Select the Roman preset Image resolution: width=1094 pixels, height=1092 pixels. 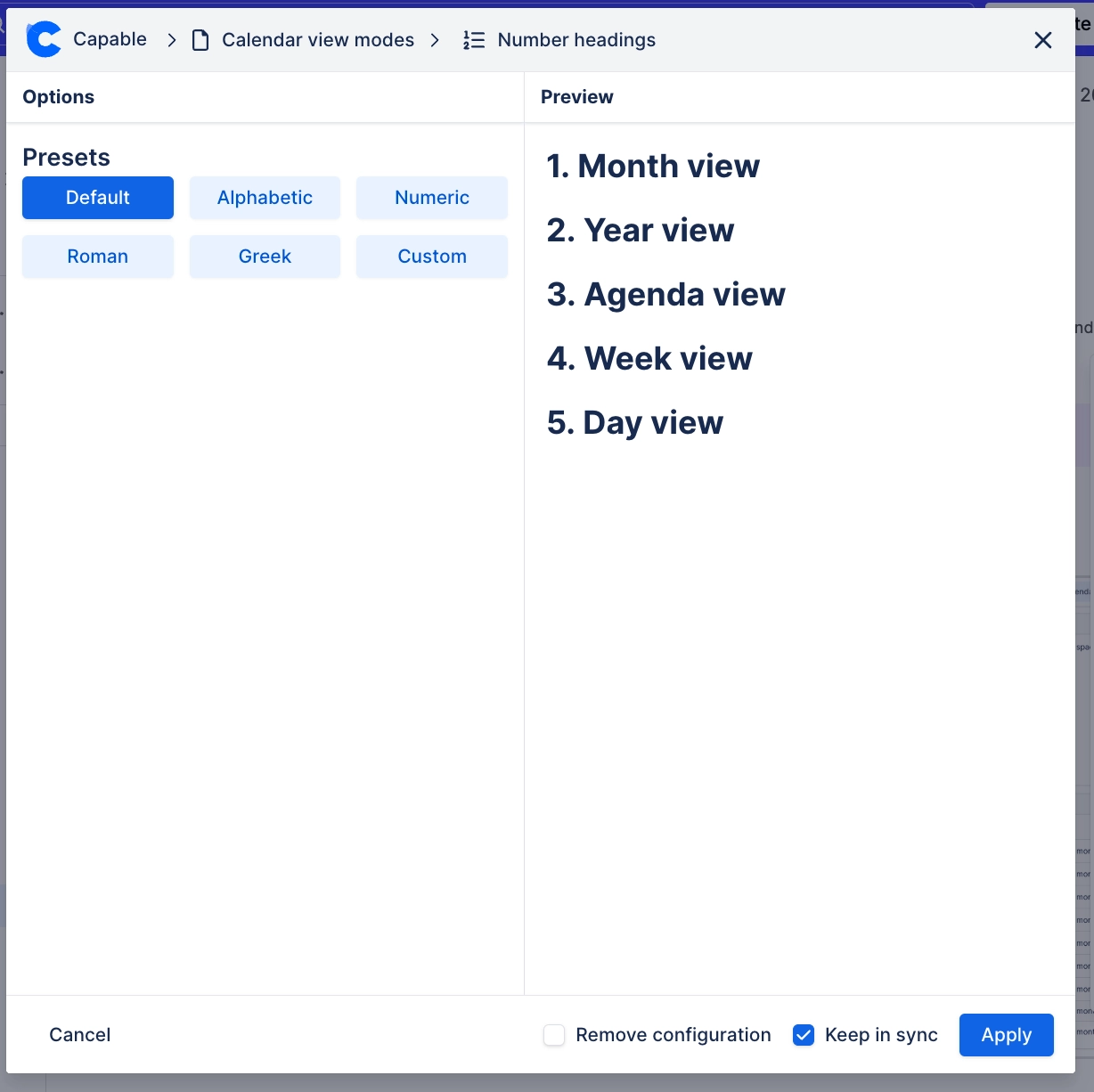[x=97, y=256]
